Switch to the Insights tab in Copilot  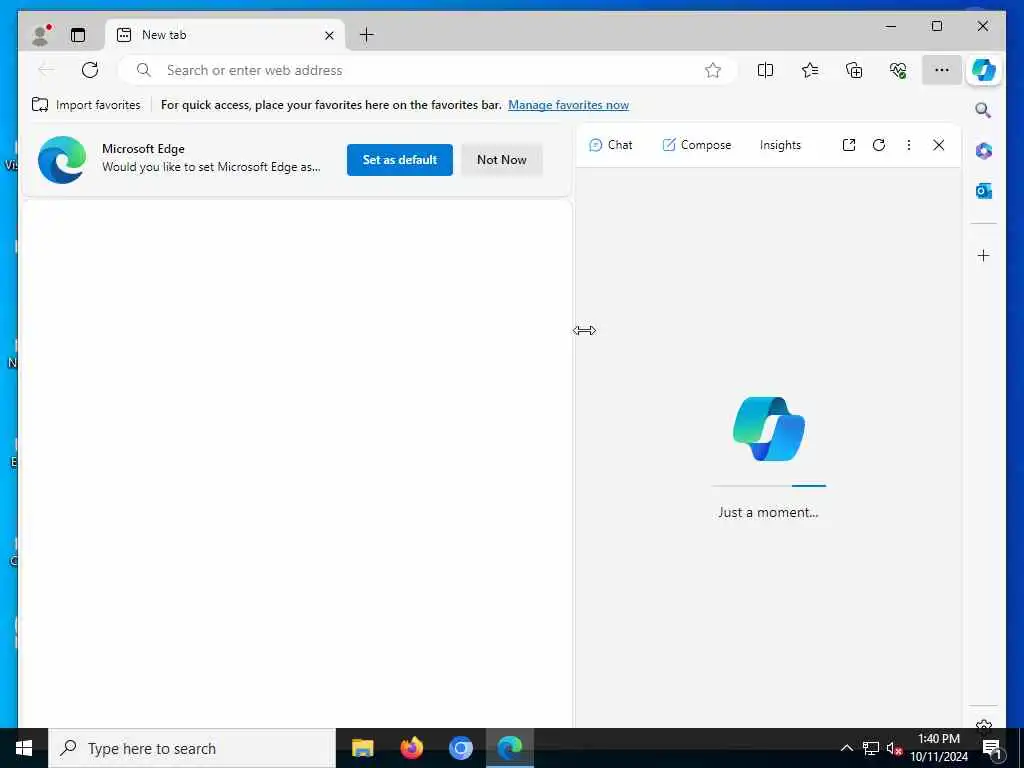[780, 145]
